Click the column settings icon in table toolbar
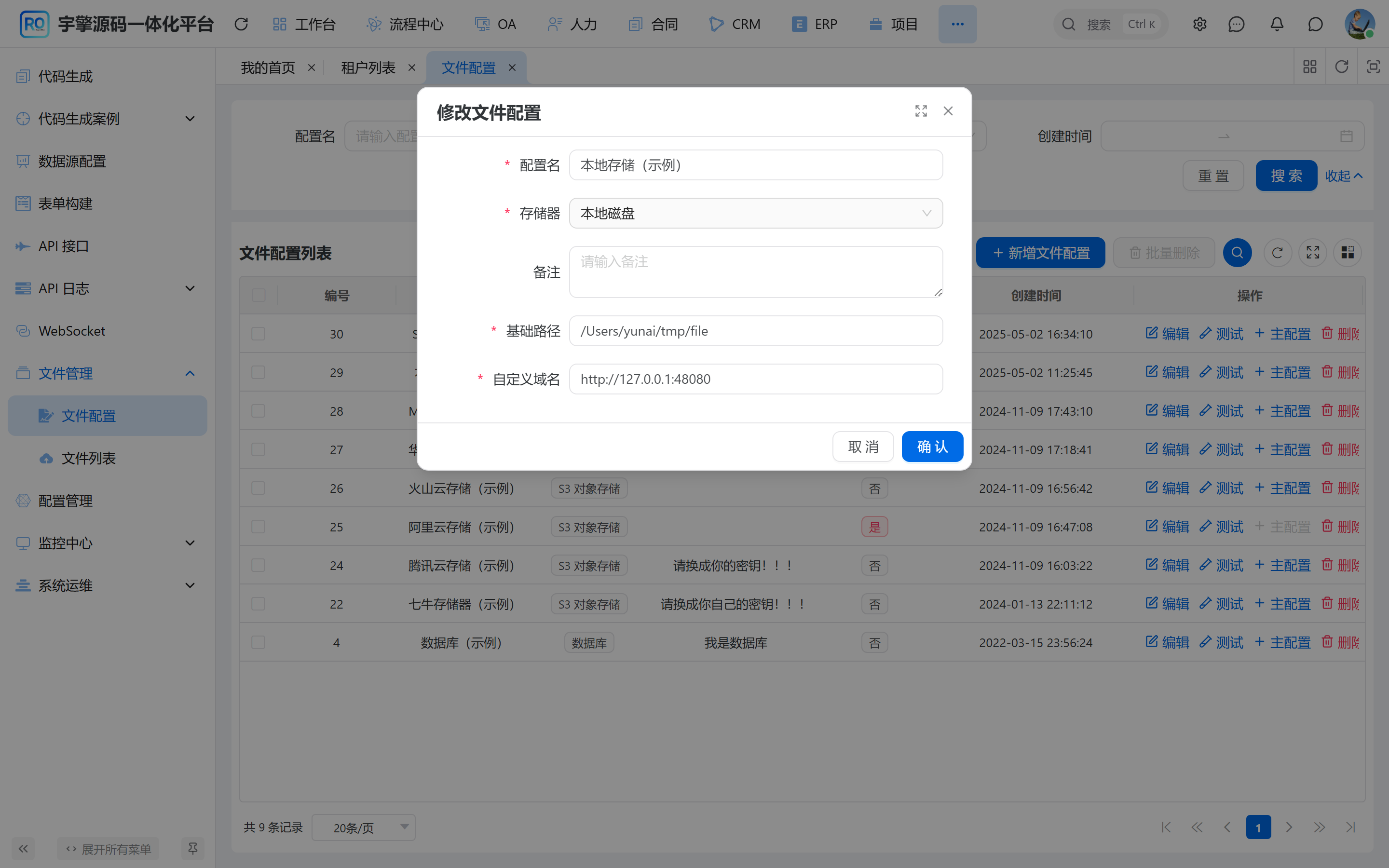The width and height of the screenshot is (1389, 868). pos(1348,253)
